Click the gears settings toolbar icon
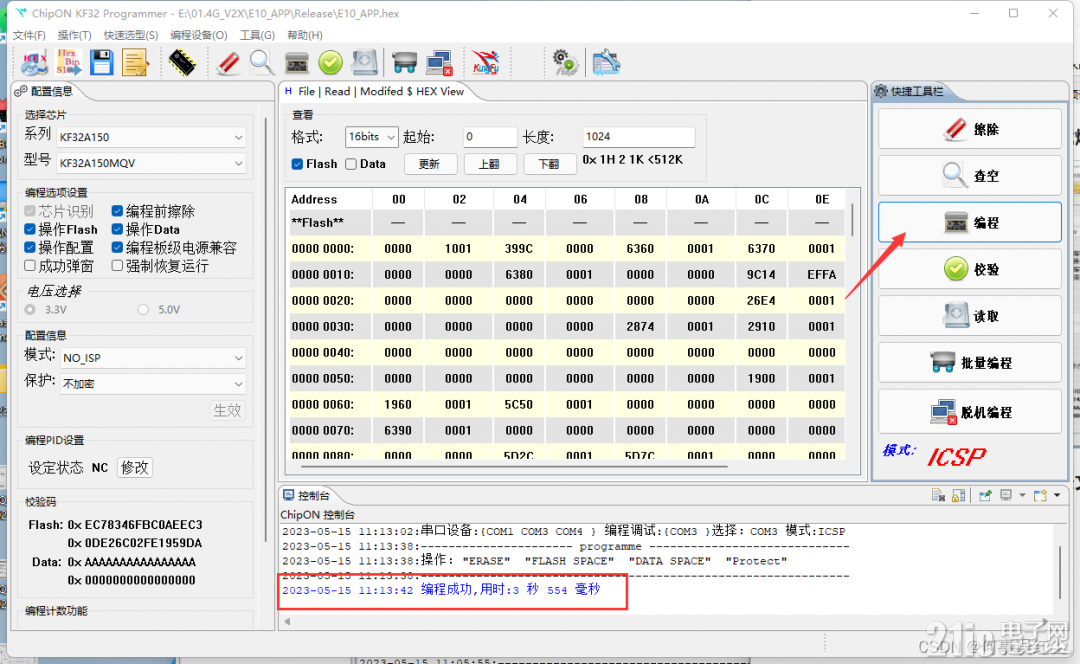The height and width of the screenshot is (664, 1080). click(x=565, y=63)
